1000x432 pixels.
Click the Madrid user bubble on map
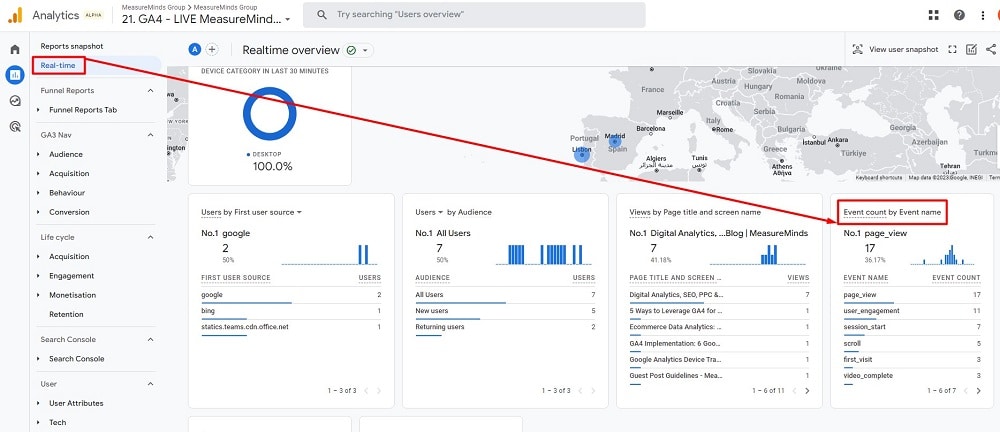[615, 142]
